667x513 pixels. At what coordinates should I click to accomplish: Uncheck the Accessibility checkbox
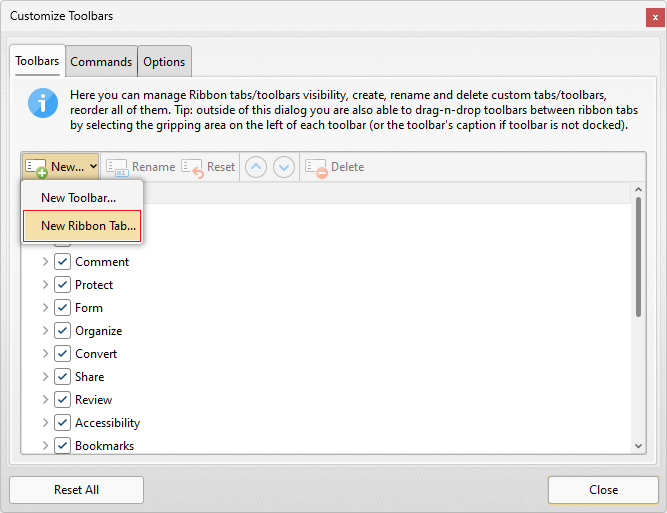[x=63, y=422]
